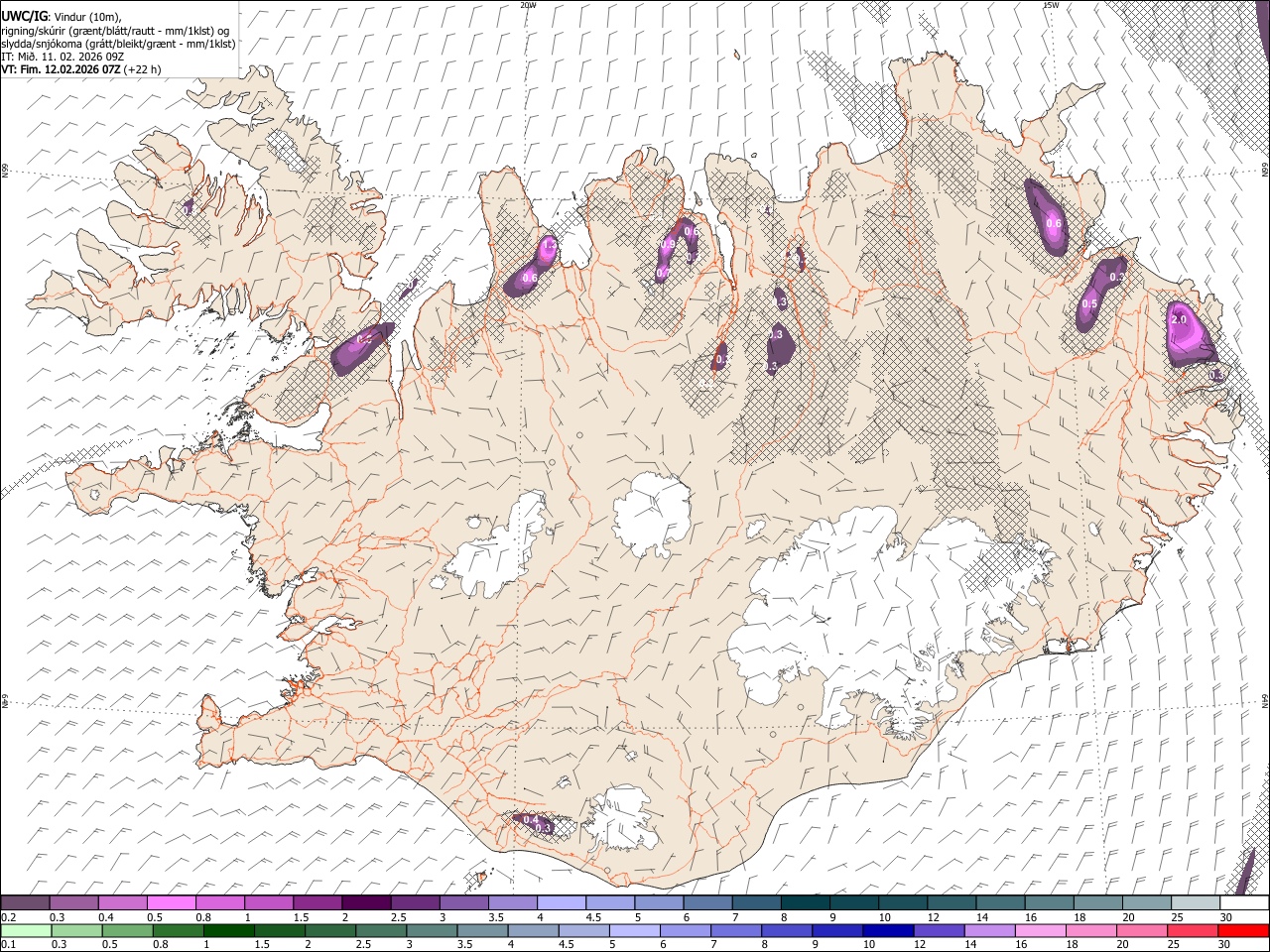Click the 'slydda/snjókoma' legend description line

click(x=119, y=44)
